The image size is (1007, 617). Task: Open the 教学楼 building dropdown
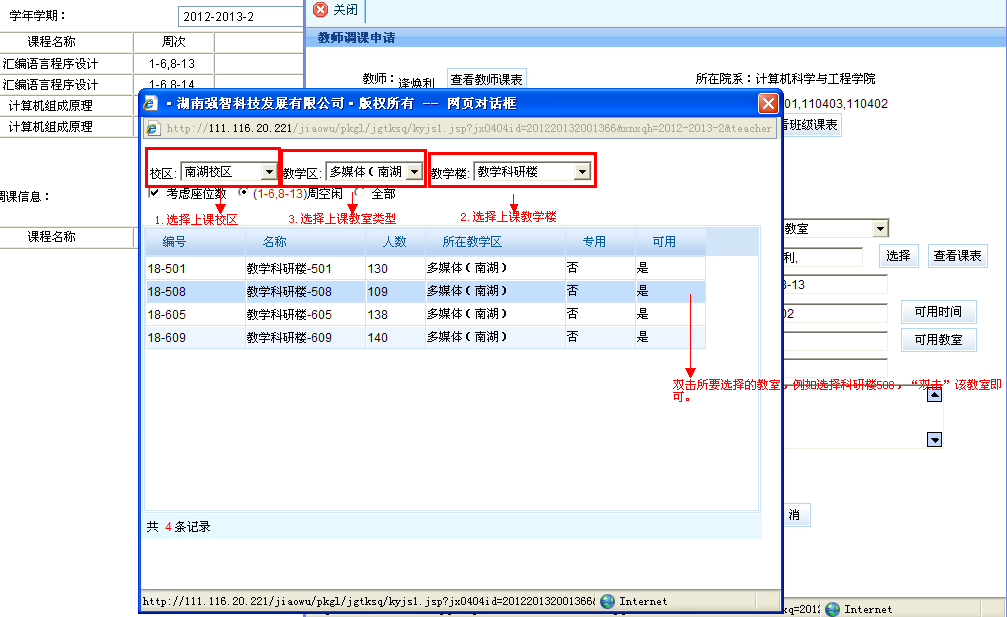tap(582, 172)
